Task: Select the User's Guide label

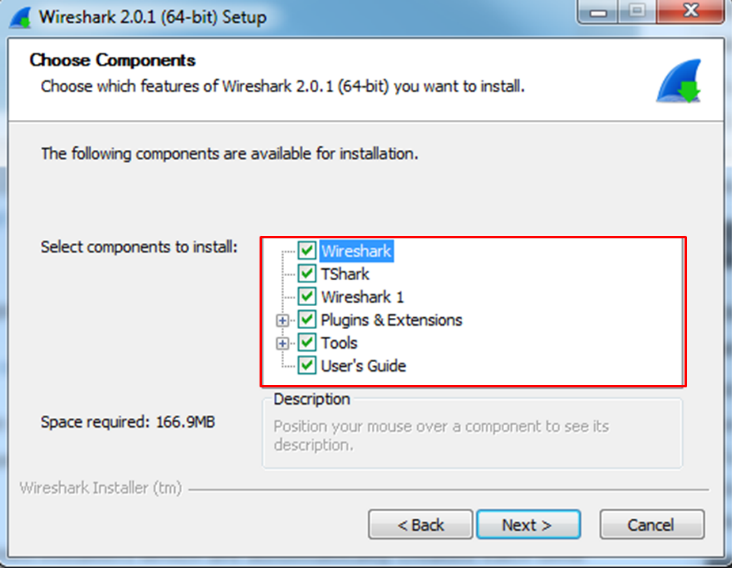Action: pyautogui.click(x=363, y=366)
